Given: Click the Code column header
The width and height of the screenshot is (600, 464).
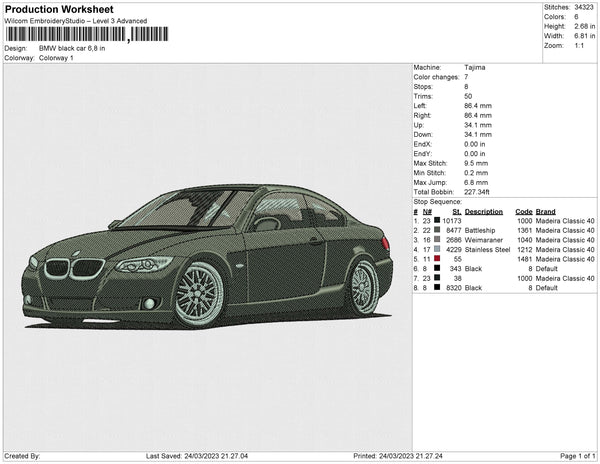Looking at the screenshot, I should coord(523,212).
